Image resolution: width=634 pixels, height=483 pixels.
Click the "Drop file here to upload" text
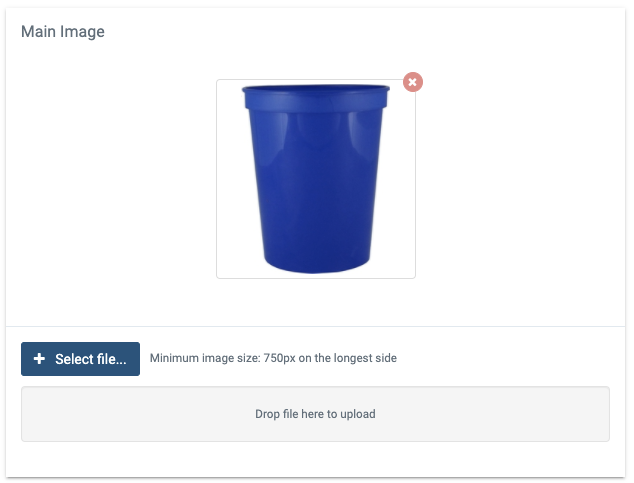click(x=315, y=414)
